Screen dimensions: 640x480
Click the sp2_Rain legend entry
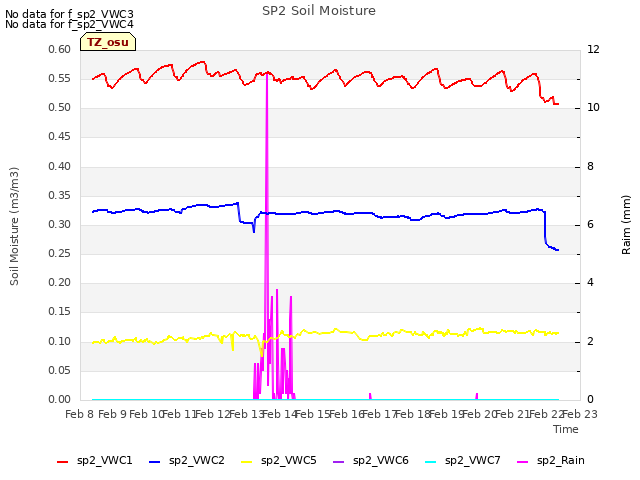click(x=551, y=461)
